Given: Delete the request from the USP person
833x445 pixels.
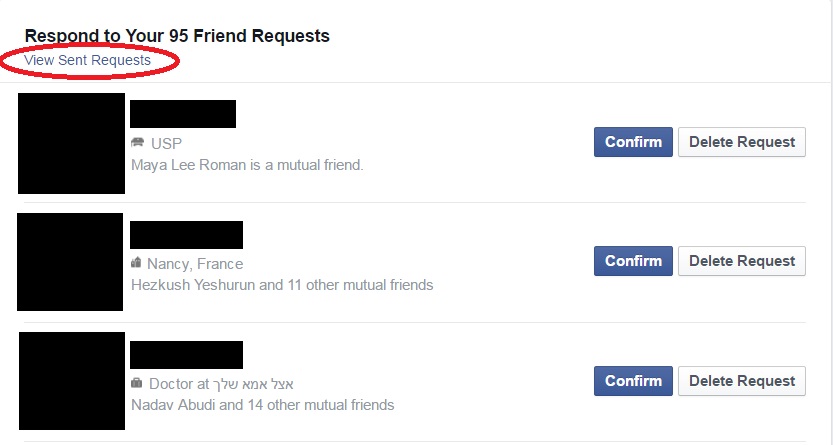Looking at the screenshot, I should [x=741, y=142].
